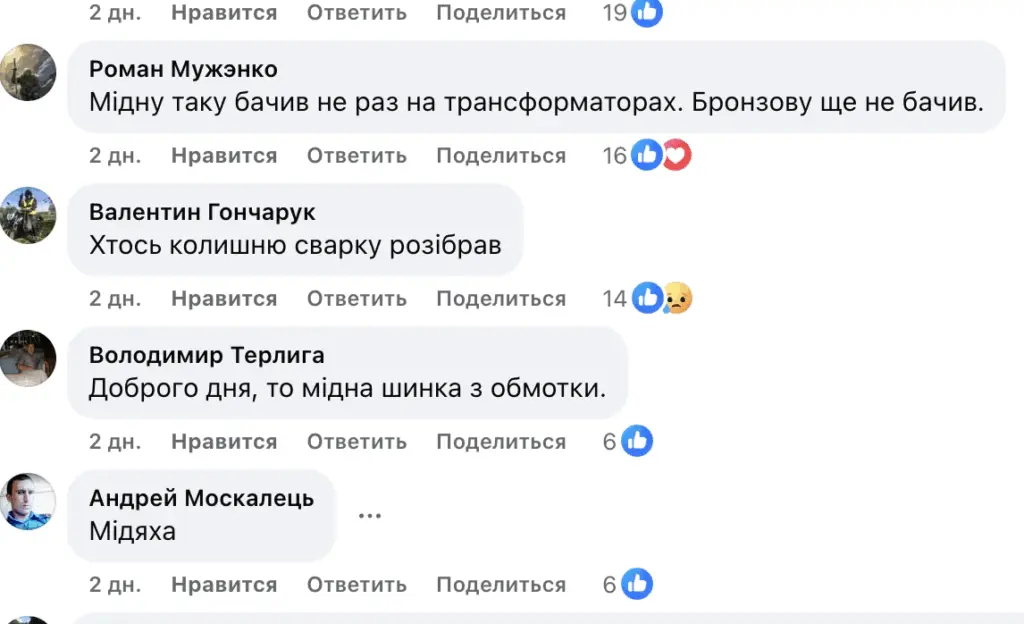Like Роман Мужэнко's comment with Нравится
1024x624 pixels.
[x=224, y=155]
